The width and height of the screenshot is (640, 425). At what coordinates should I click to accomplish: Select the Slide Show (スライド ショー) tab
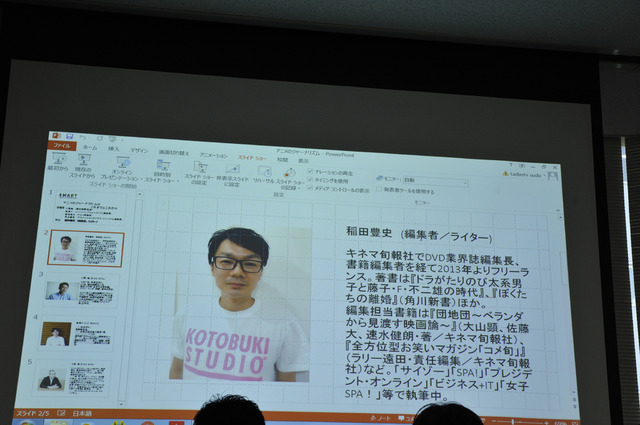click(x=252, y=158)
